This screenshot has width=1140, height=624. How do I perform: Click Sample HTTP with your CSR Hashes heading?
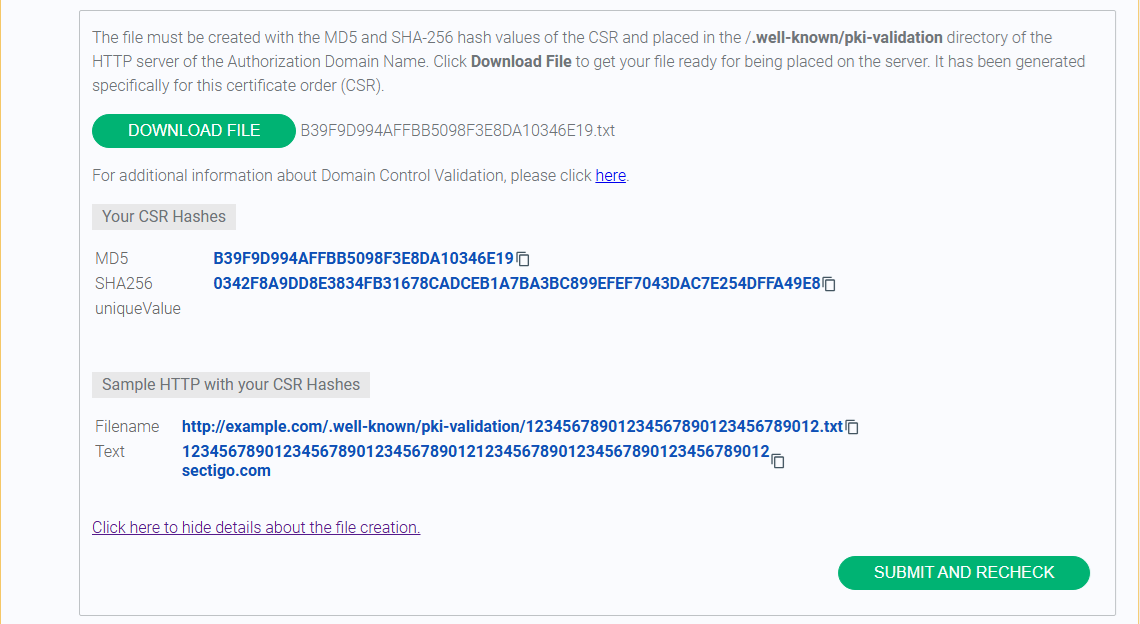(x=230, y=385)
